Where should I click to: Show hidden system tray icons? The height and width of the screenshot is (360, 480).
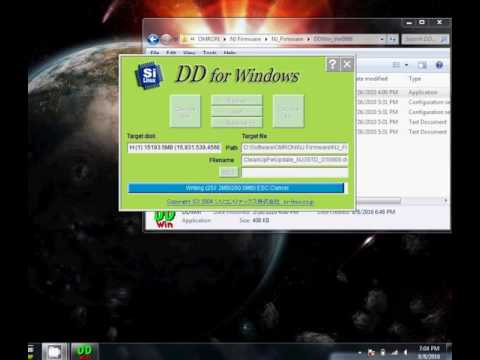(x=360, y=352)
